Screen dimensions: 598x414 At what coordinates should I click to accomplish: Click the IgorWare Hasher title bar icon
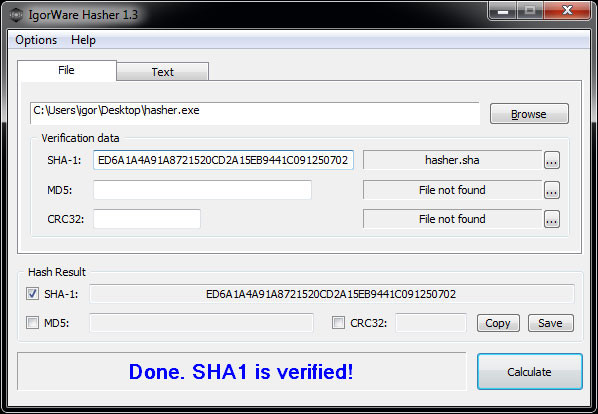[16, 15]
